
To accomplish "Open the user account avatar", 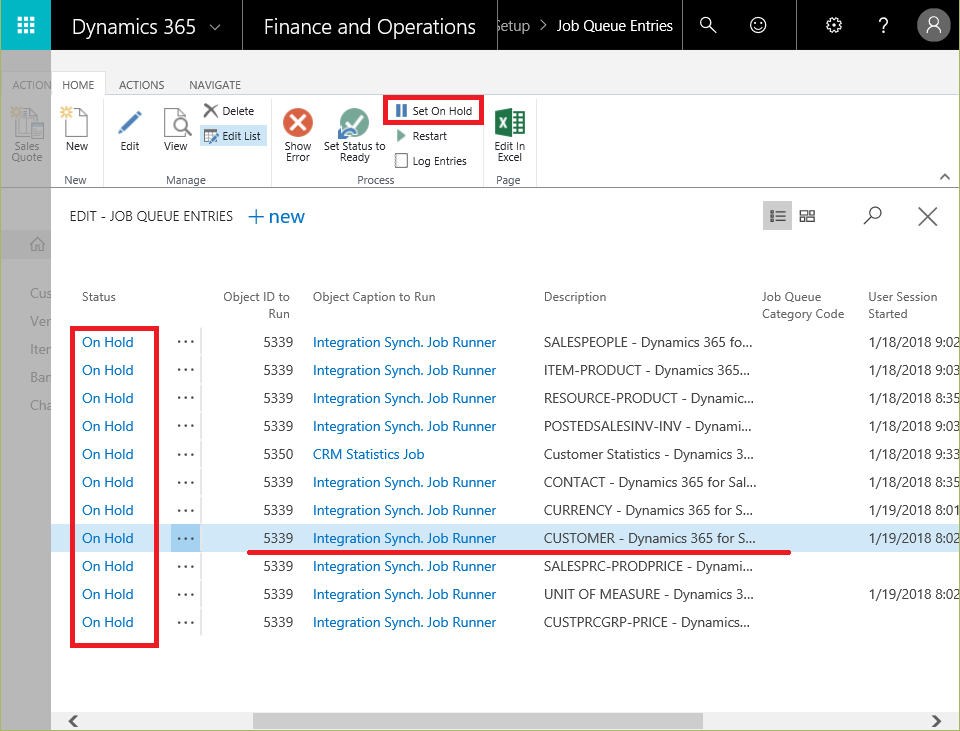I will 934,25.
